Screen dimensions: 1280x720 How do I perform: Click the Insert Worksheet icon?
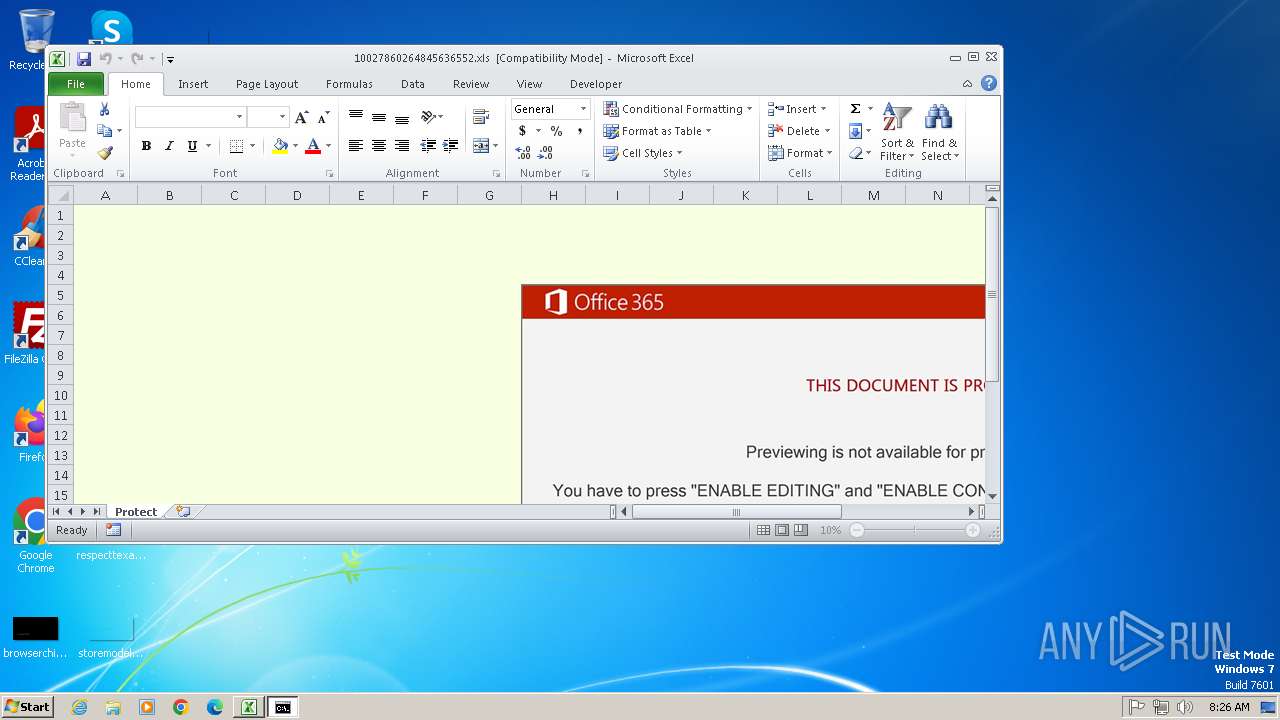183,511
